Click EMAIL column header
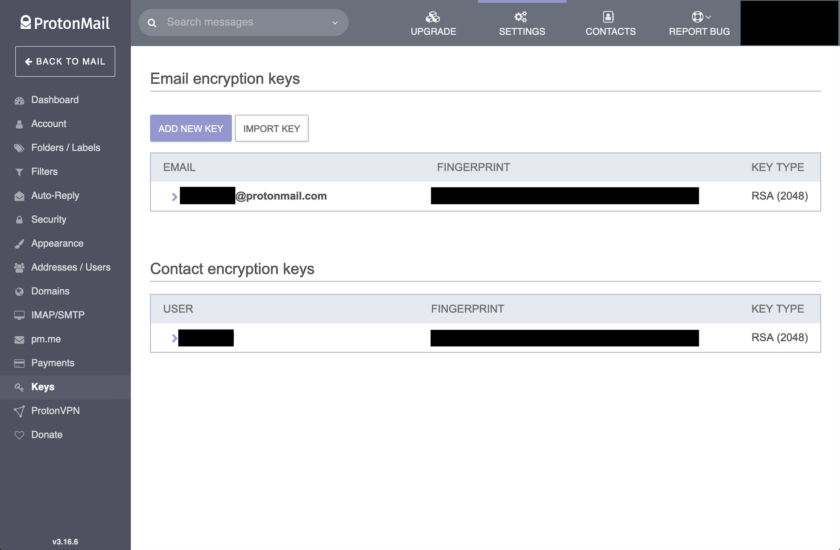 tap(179, 168)
